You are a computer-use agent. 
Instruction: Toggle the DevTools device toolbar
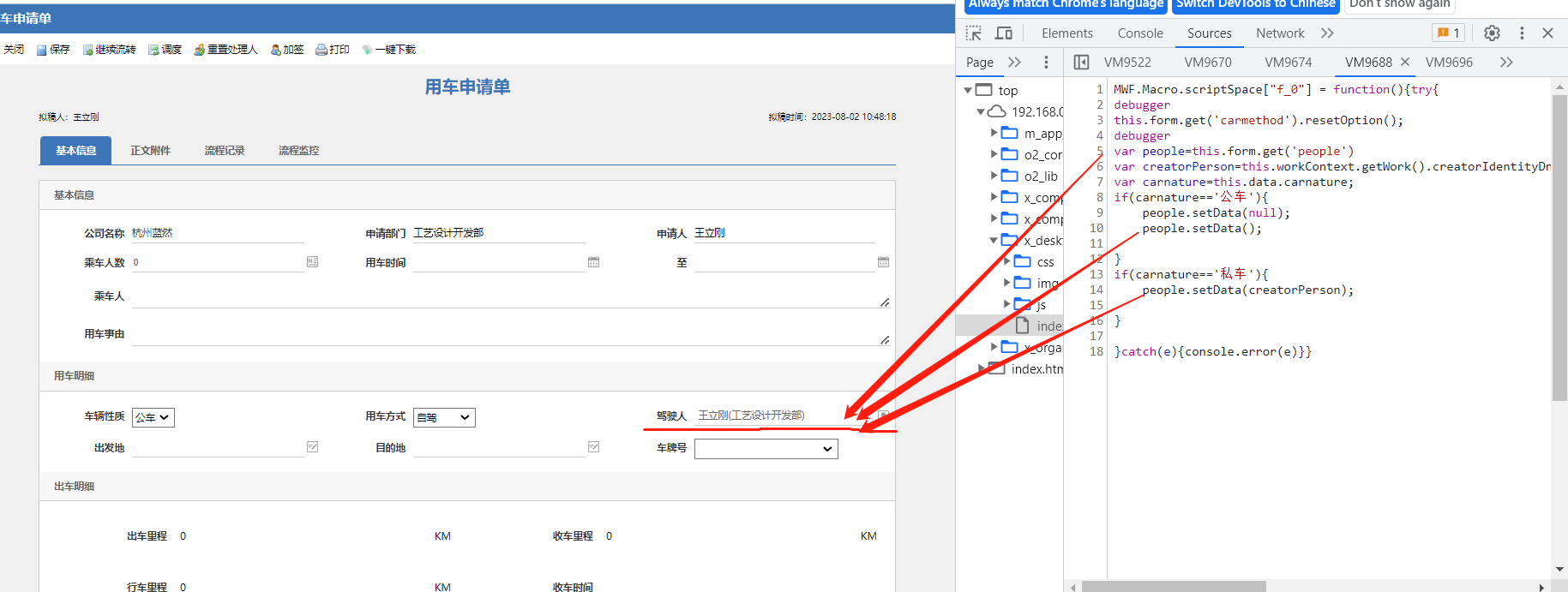[1003, 33]
